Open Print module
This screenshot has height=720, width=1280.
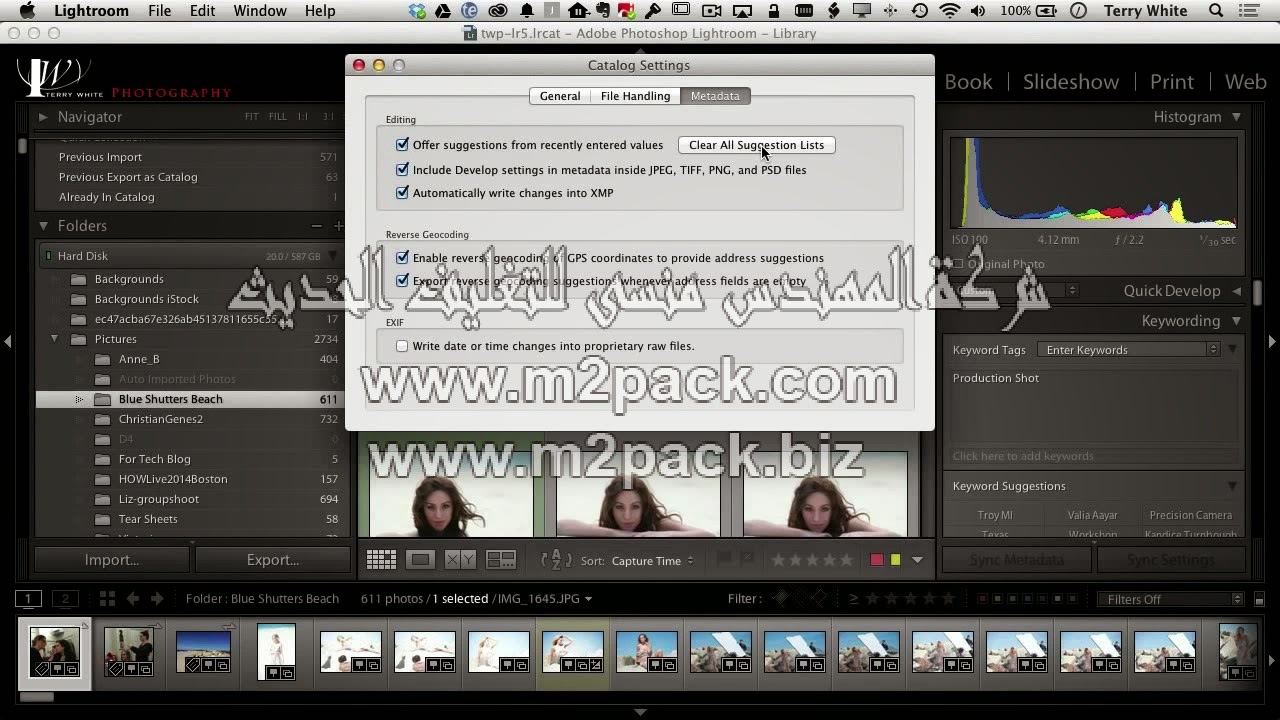click(1171, 82)
